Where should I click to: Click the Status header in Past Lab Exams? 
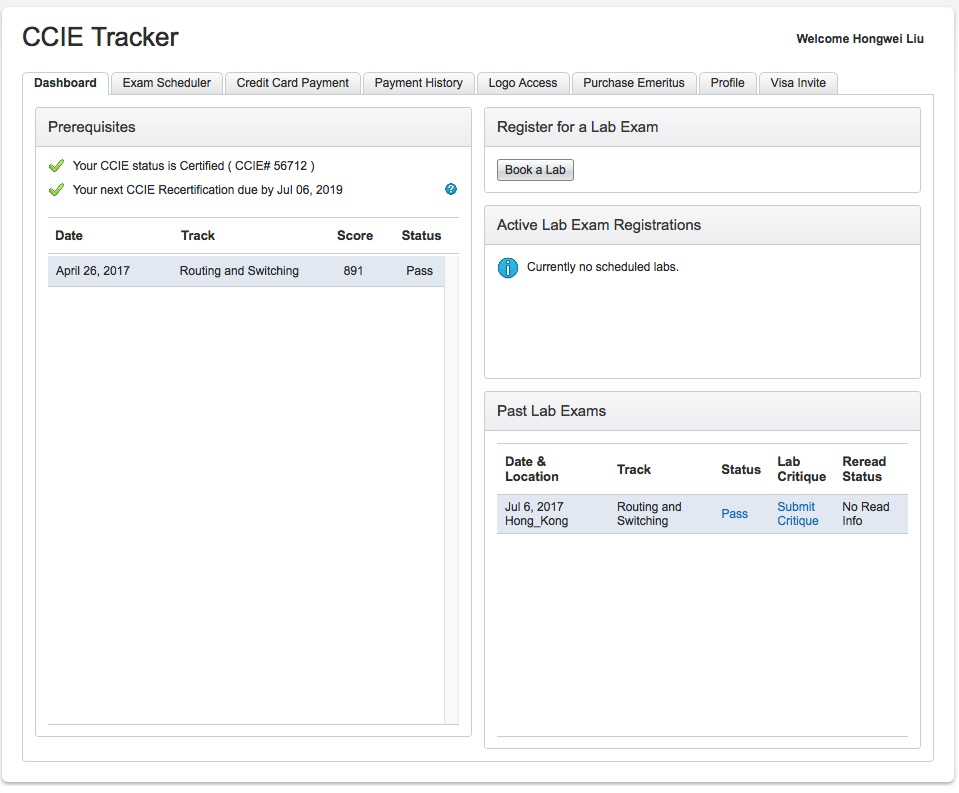tap(741, 470)
